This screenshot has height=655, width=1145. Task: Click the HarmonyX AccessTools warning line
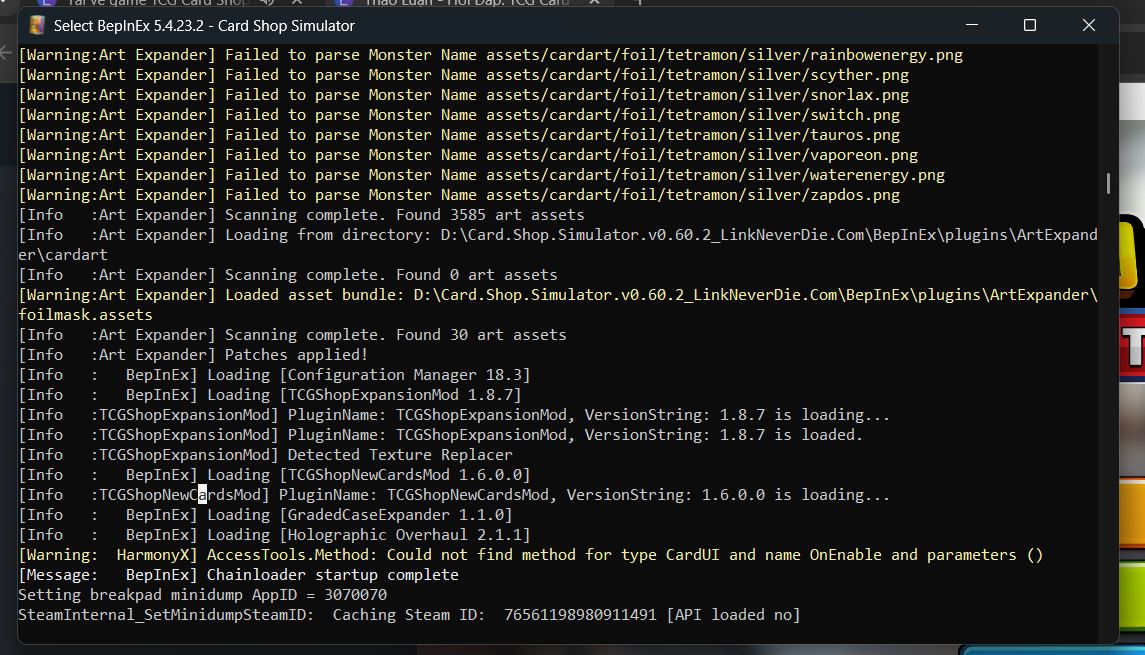(530, 555)
